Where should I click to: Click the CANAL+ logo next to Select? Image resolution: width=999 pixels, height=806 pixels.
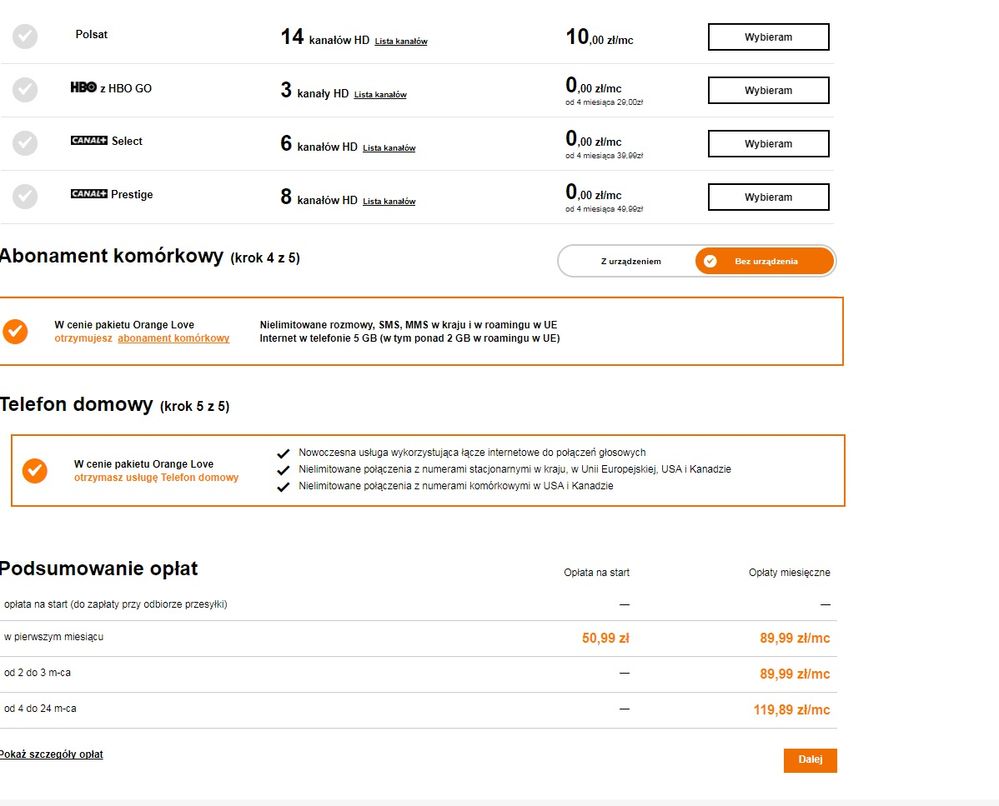coord(89,141)
